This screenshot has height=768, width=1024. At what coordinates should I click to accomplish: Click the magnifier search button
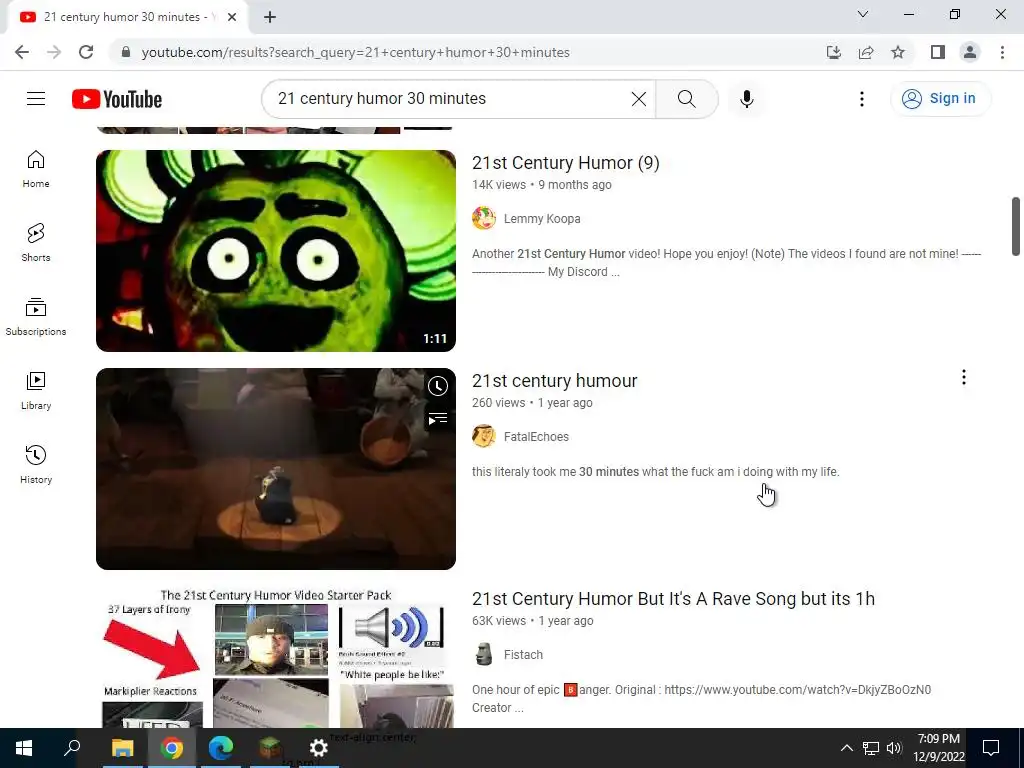pyautogui.click(x=686, y=99)
